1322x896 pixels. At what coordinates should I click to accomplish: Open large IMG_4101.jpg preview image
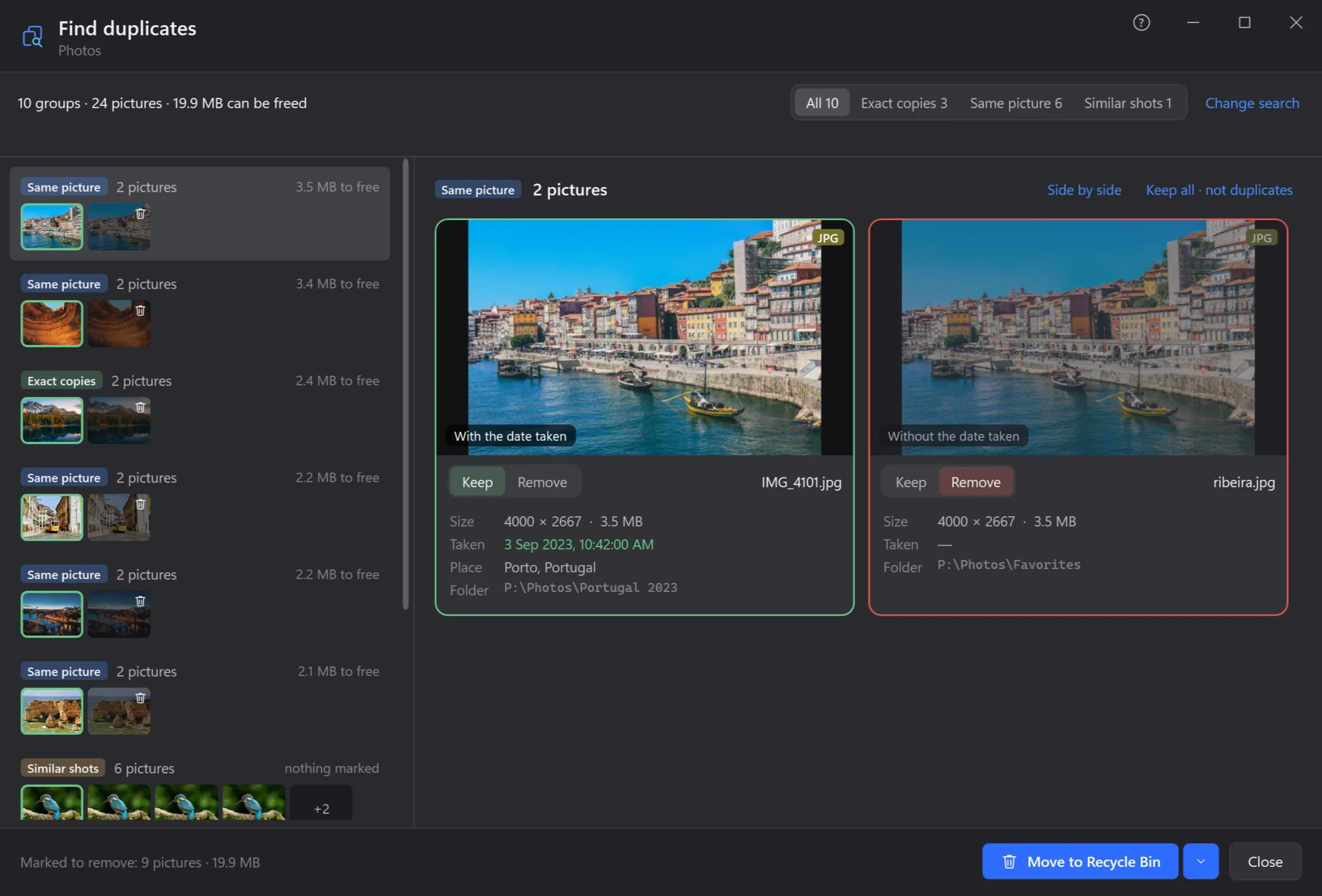[644, 338]
